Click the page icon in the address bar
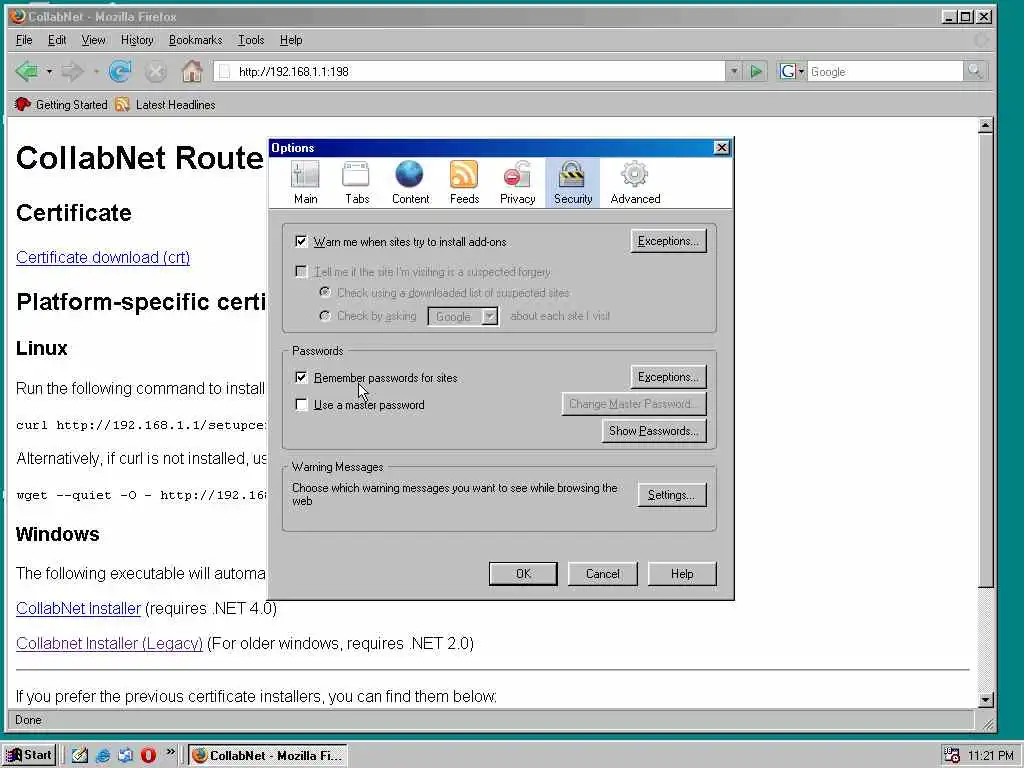This screenshot has width=1024, height=768. point(224,71)
